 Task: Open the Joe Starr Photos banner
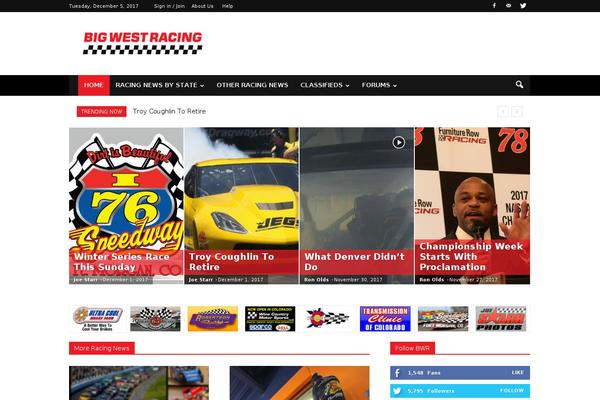(x=501, y=318)
